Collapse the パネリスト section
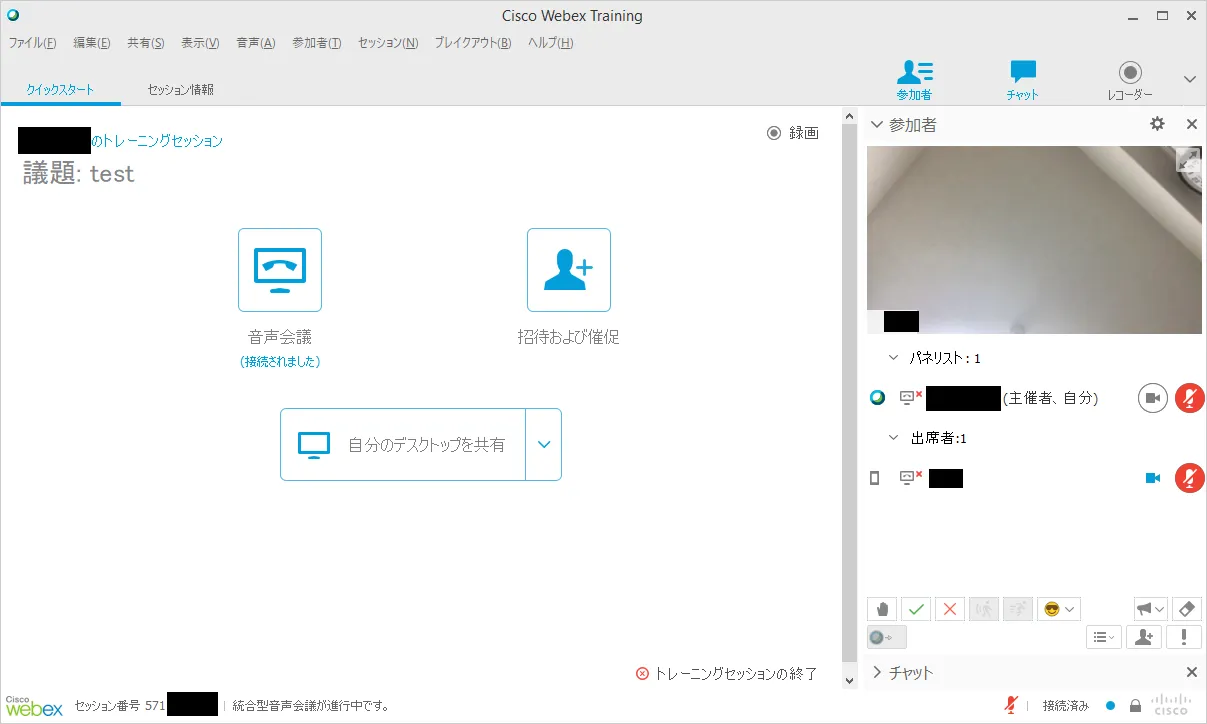The height and width of the screenshot is (724, 1207). click(894, 358)
